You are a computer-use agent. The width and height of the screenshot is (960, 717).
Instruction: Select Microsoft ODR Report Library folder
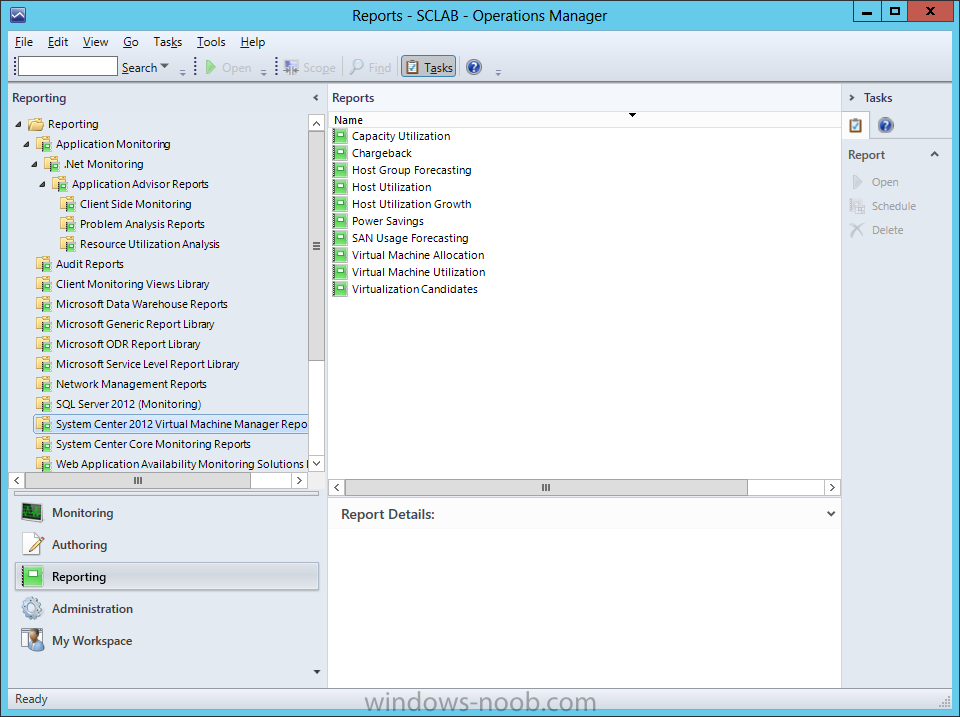118,344
